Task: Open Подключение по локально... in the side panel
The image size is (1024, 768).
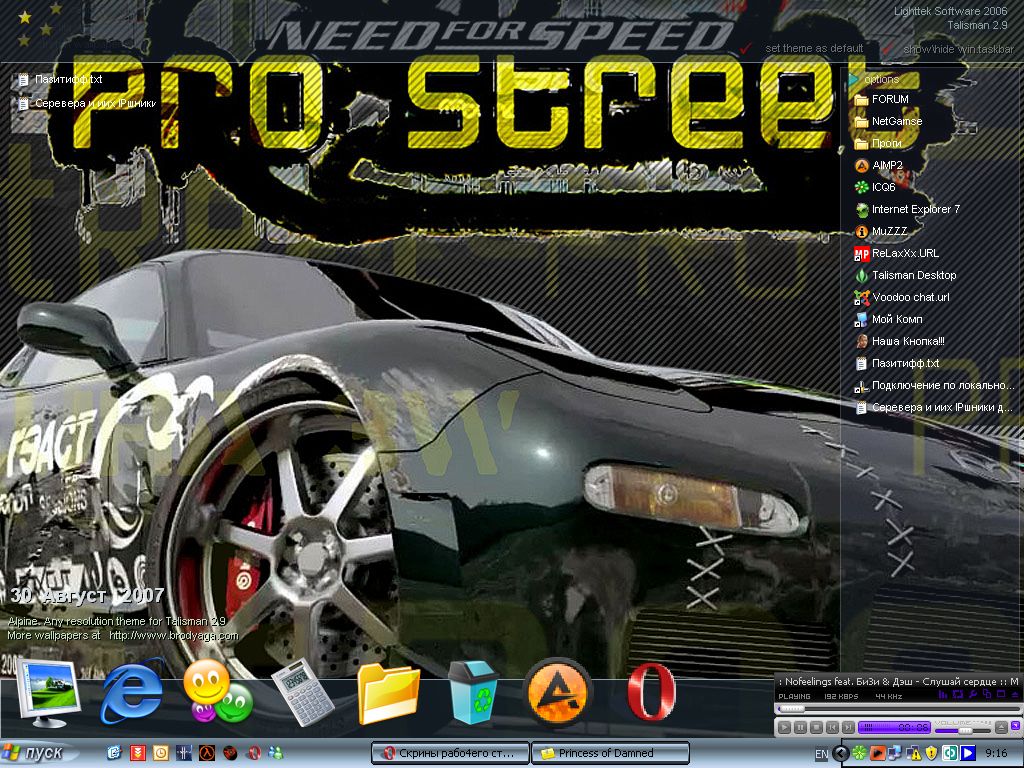Action: click(935, 386)
